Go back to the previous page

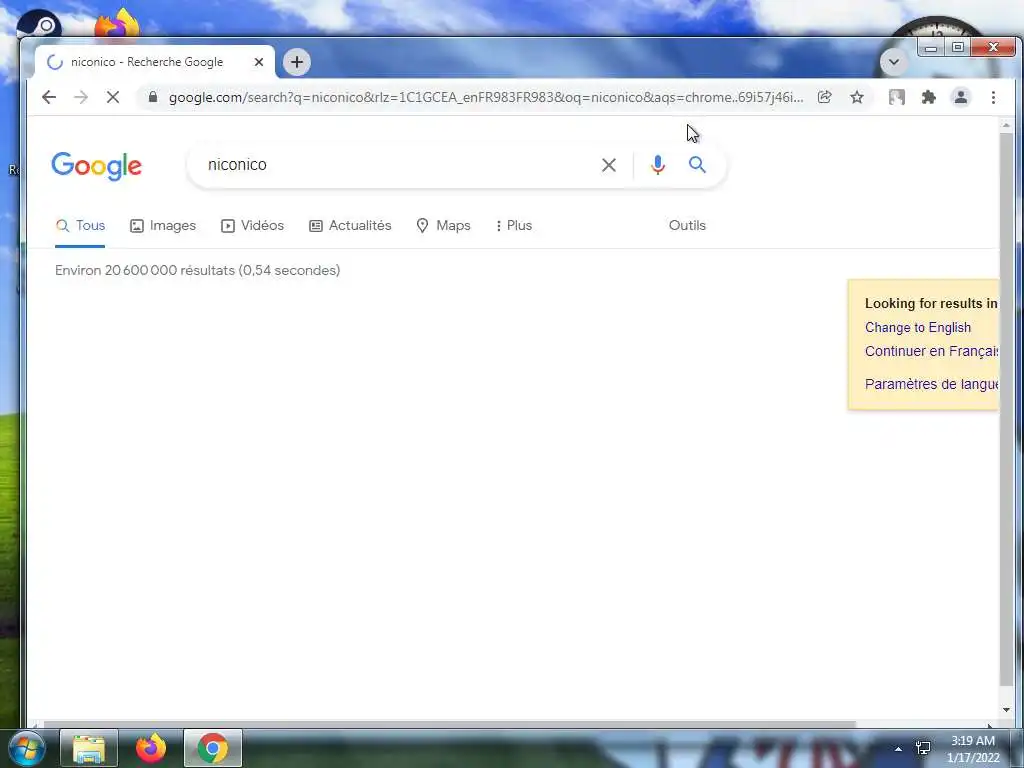point(49,97)
